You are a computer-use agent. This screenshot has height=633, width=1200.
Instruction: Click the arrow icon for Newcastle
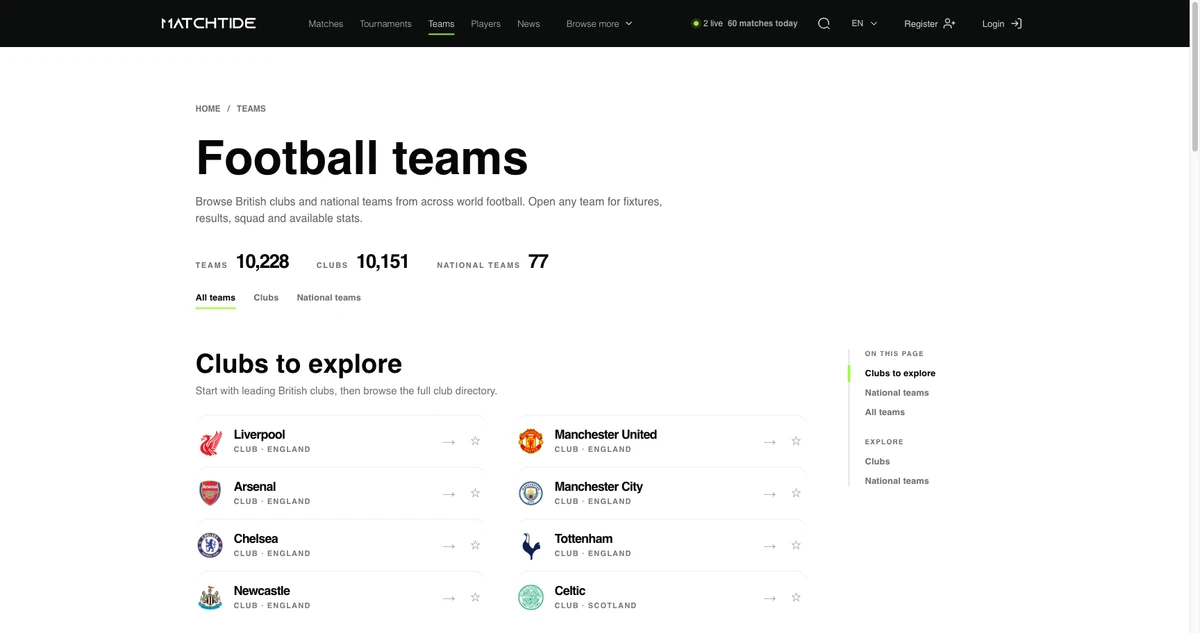tap(449, 598)
